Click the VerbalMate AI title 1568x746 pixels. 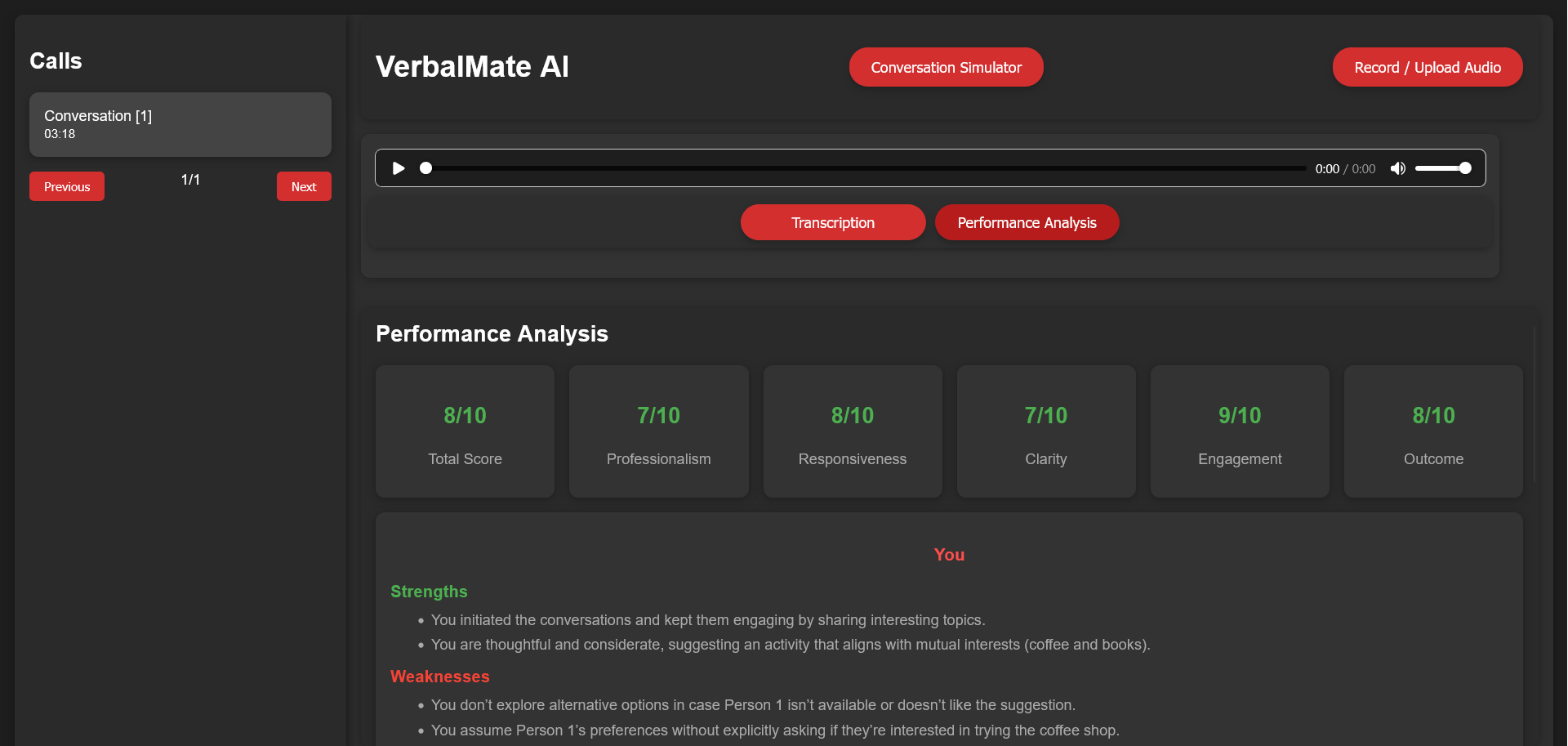click(x=472, y=67)
